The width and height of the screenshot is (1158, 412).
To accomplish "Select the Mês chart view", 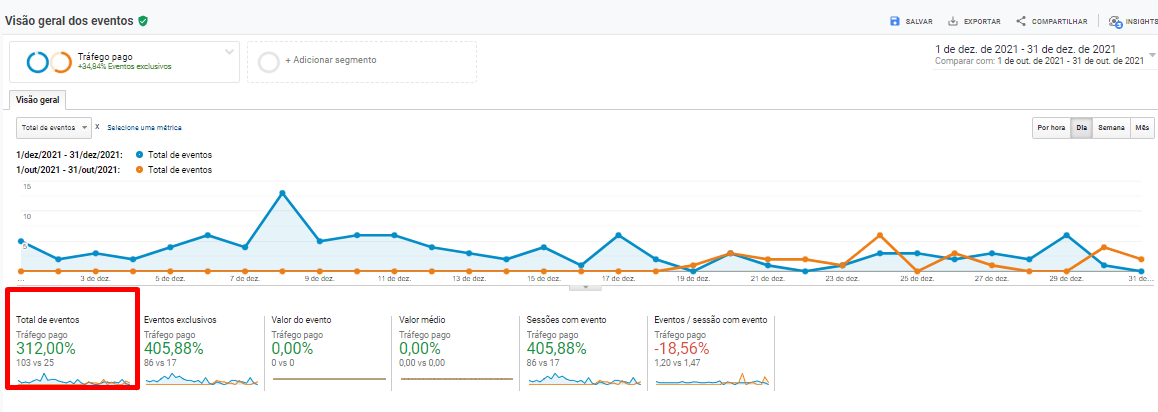I will click(1142, 128).
